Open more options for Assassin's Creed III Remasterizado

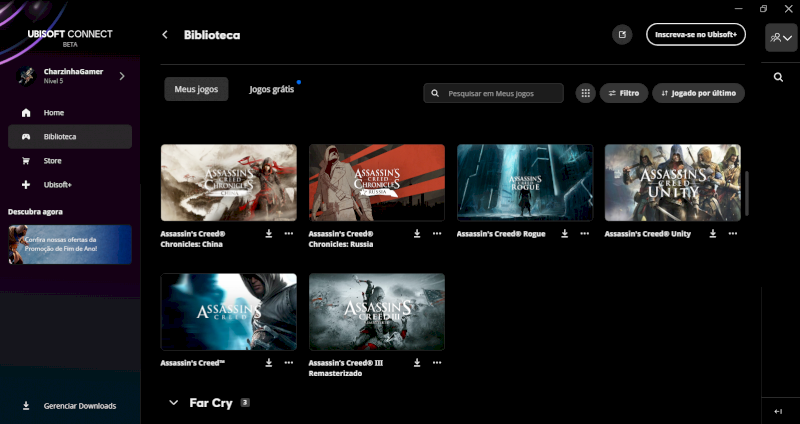click(x=437, y=362)
